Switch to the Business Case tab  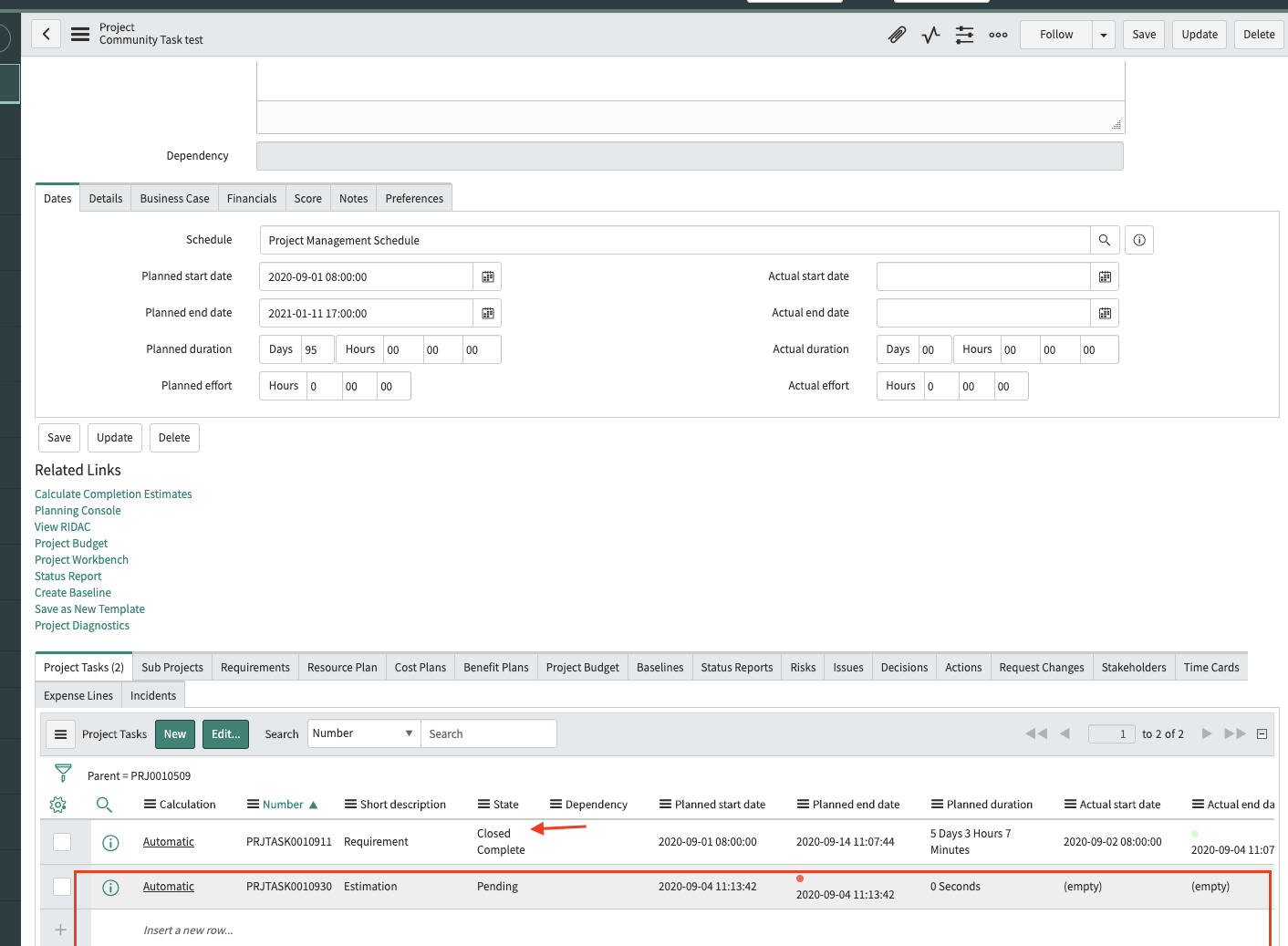point(174,198)
